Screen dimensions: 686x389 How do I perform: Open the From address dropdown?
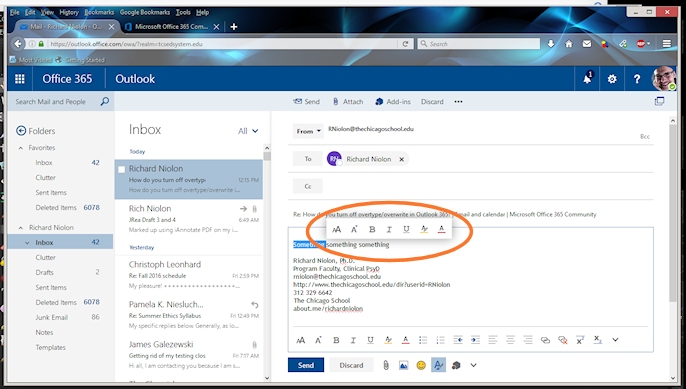click(308, 131)
